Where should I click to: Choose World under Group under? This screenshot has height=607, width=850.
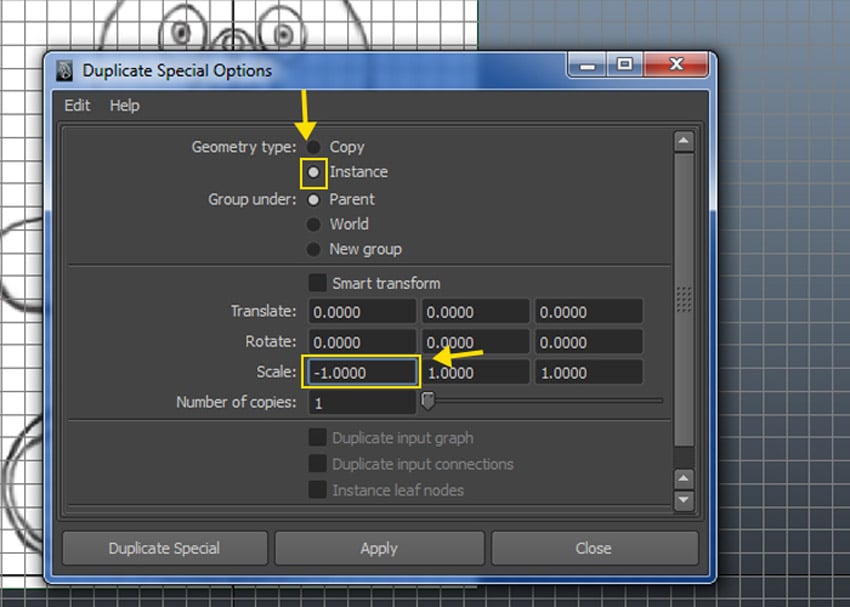[313, 224]
